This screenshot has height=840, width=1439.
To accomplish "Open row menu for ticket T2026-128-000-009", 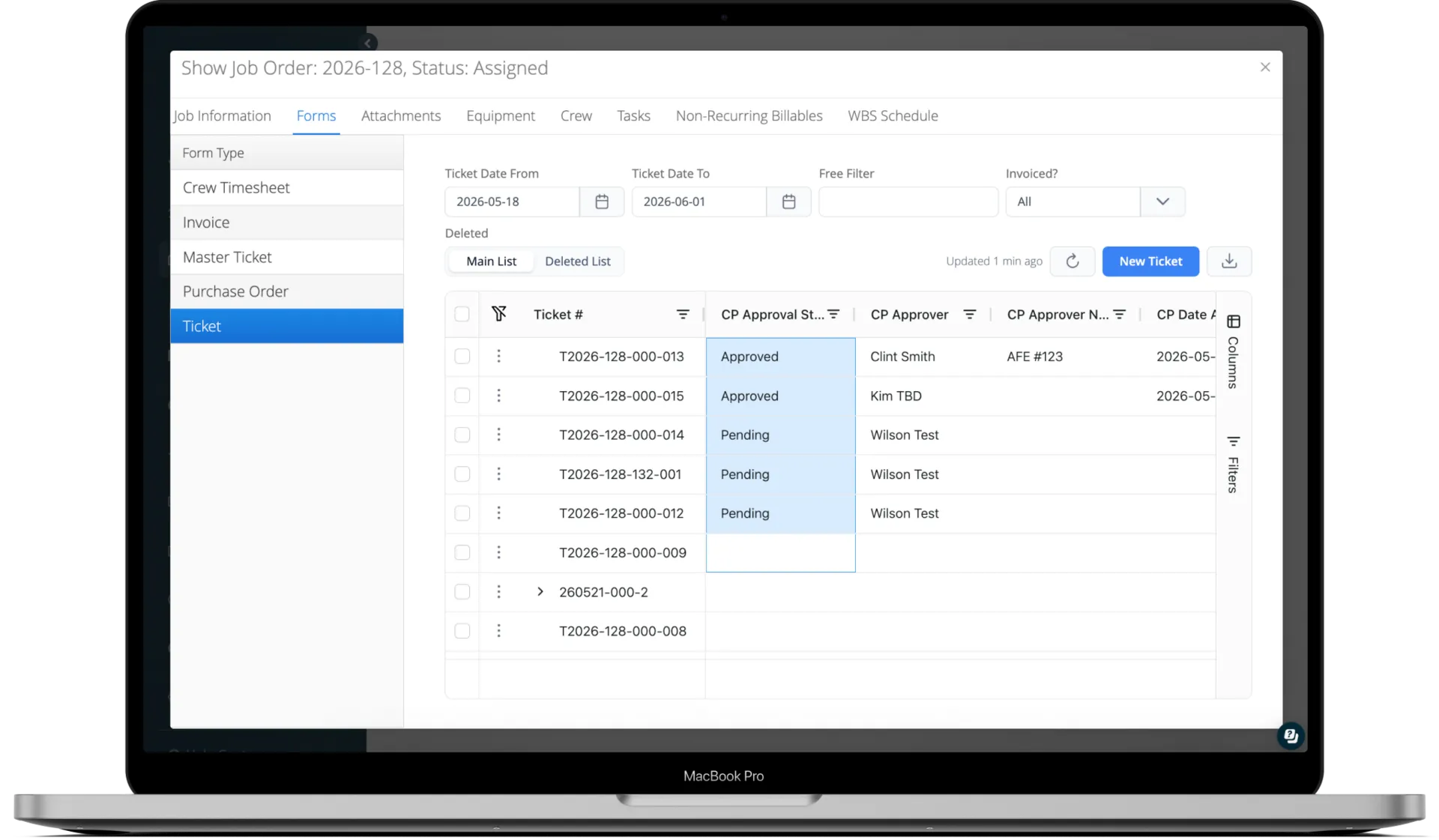I will 498,552.
